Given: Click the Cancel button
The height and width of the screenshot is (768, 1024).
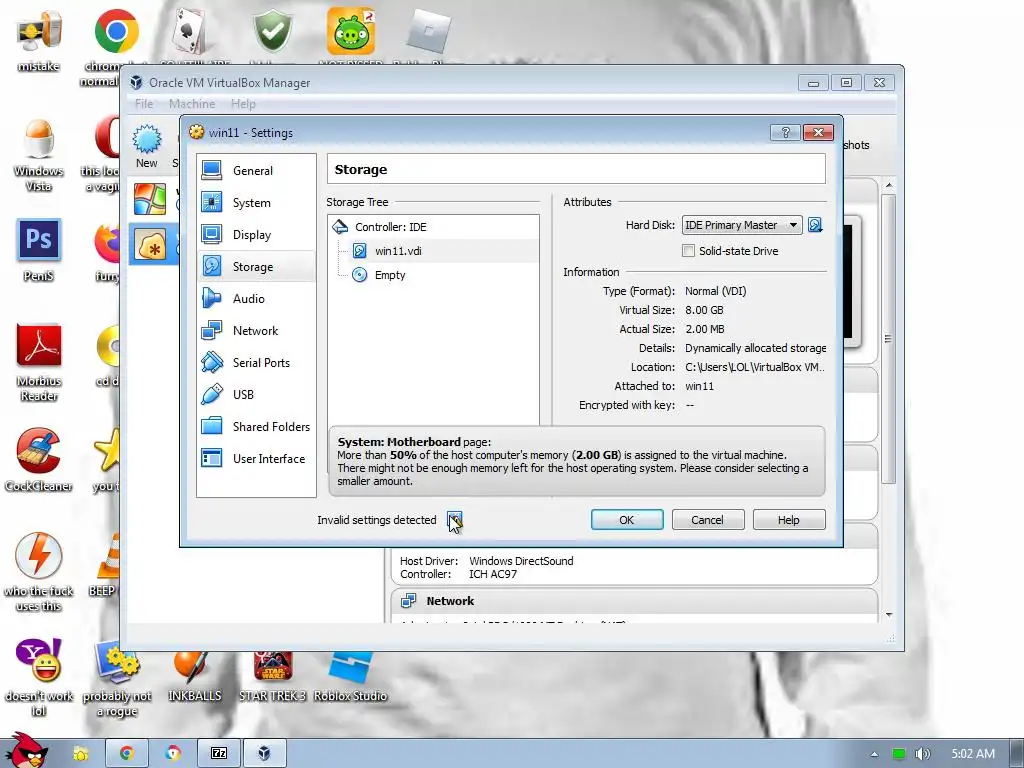Looking at the screenshot, I should click(x=707, y=520).
